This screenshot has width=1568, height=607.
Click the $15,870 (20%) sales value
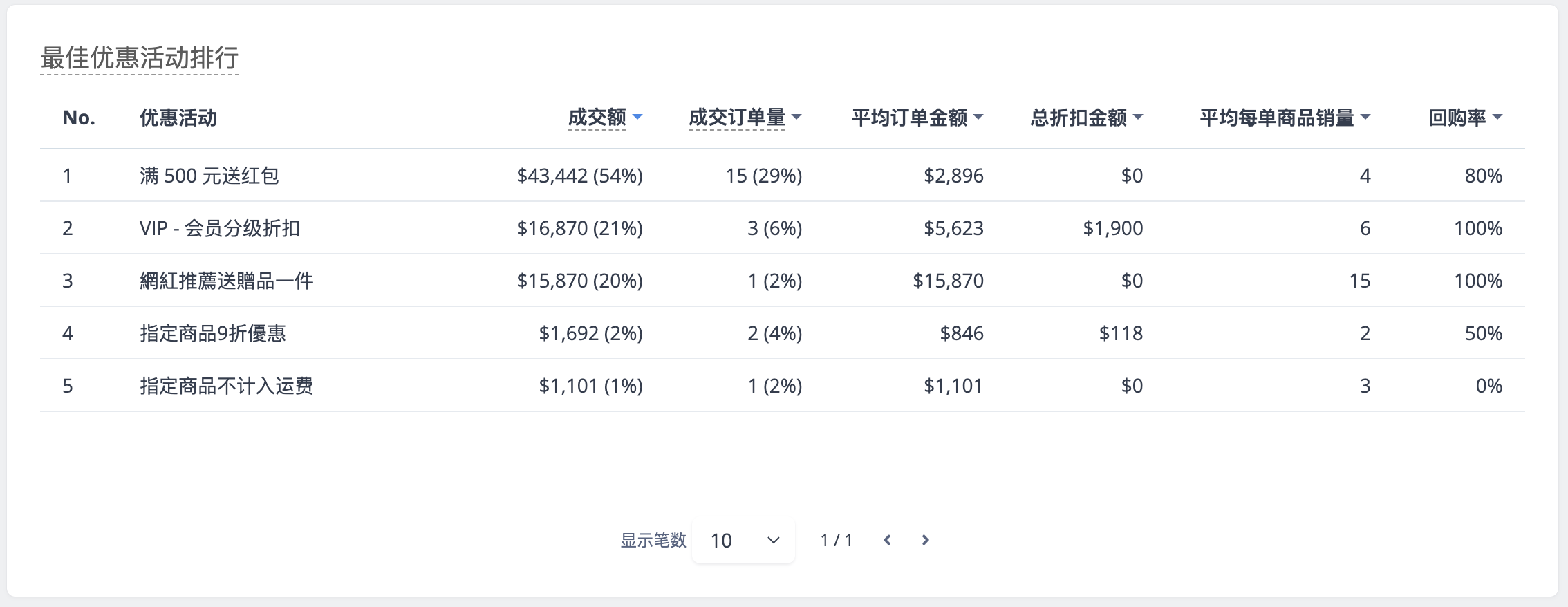click(x=580, y=281)
